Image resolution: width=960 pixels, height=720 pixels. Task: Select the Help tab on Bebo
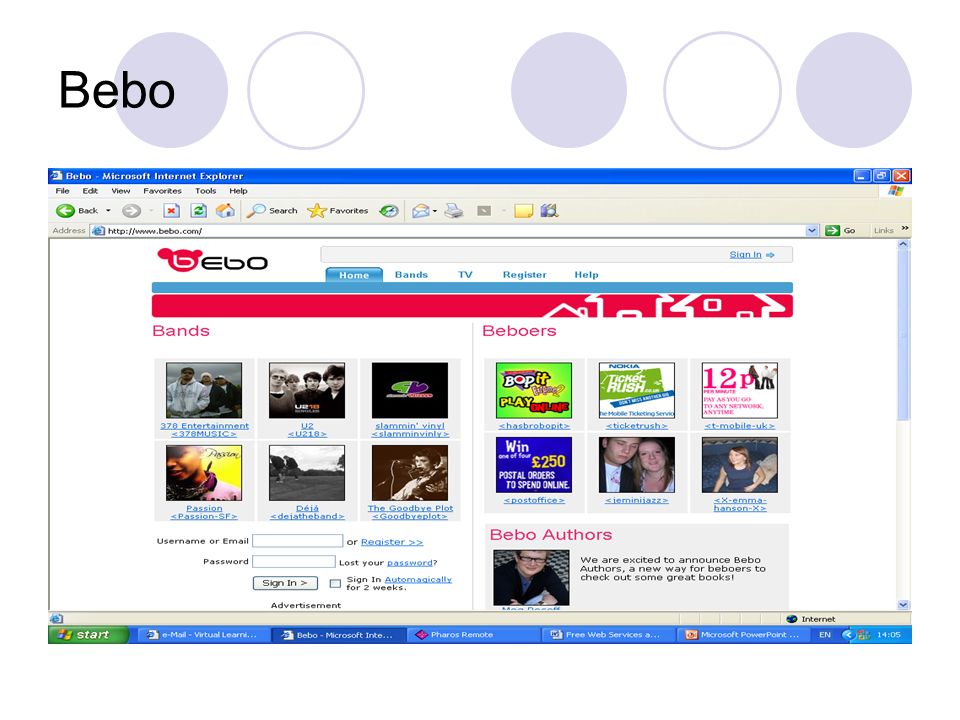pyautogui.click(x=587, y=275)
